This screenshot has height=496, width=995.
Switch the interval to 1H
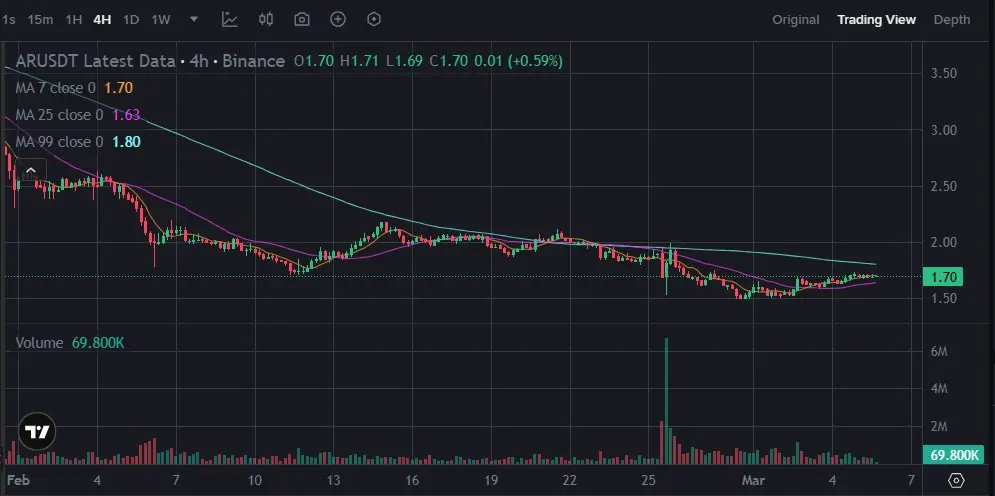(x=74, y=20)
